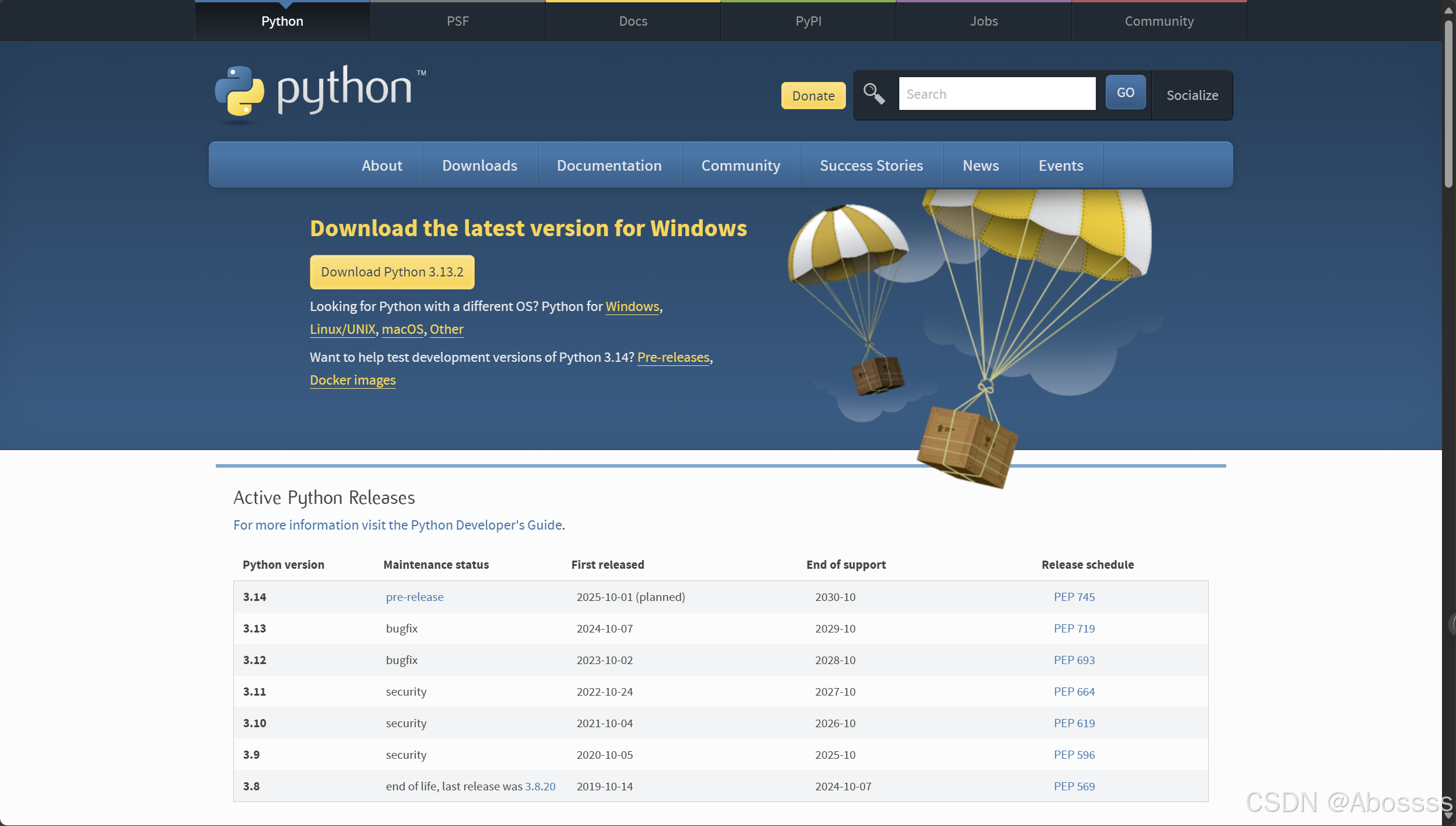Open the Socialize menu

point(1192,95)
